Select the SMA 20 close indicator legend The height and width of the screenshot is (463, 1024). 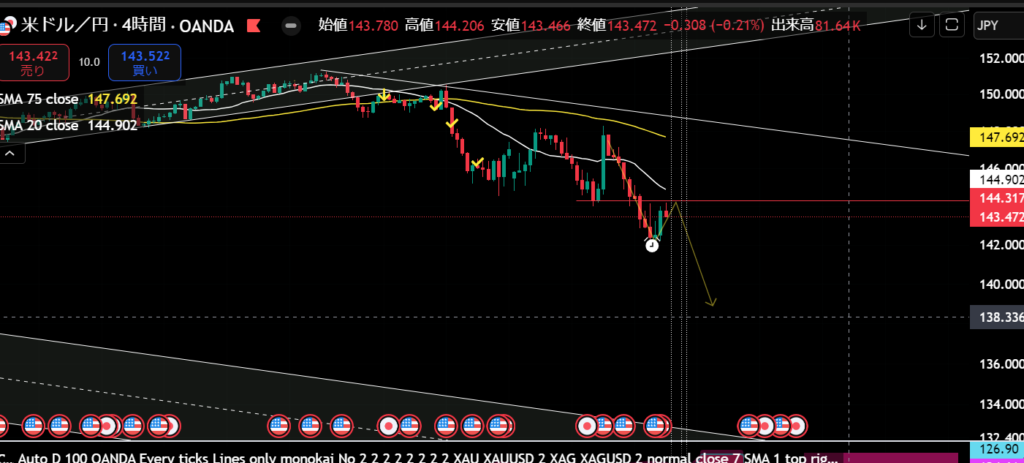40,126
